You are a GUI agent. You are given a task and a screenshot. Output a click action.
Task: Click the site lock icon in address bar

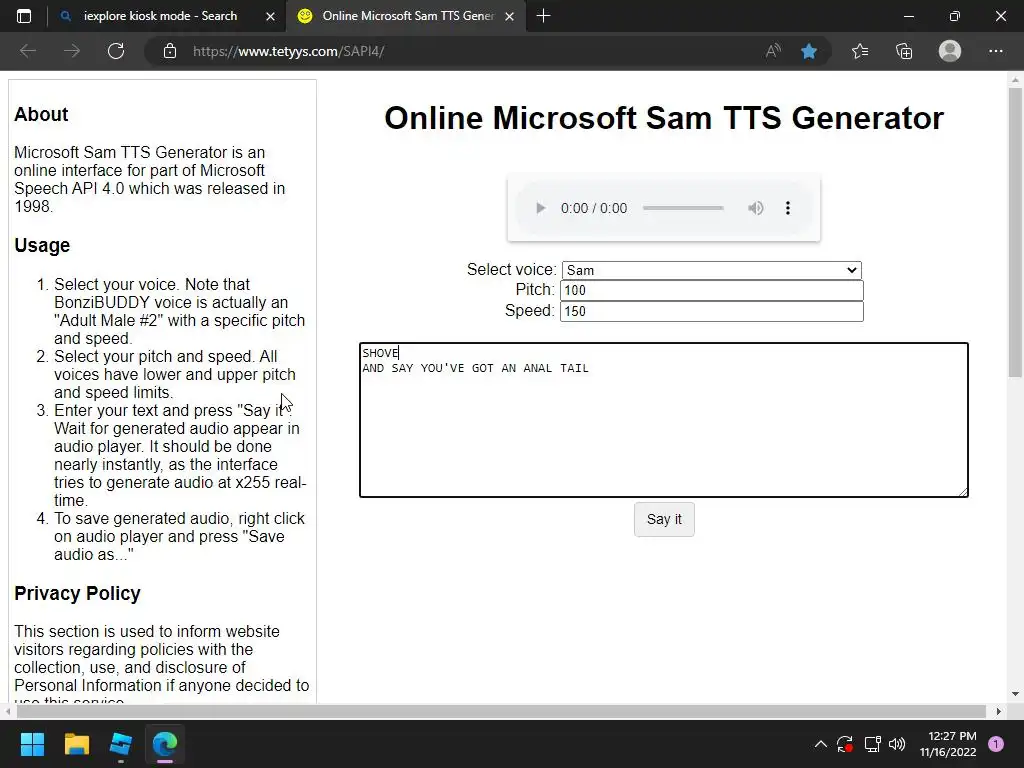click(170, 51)
